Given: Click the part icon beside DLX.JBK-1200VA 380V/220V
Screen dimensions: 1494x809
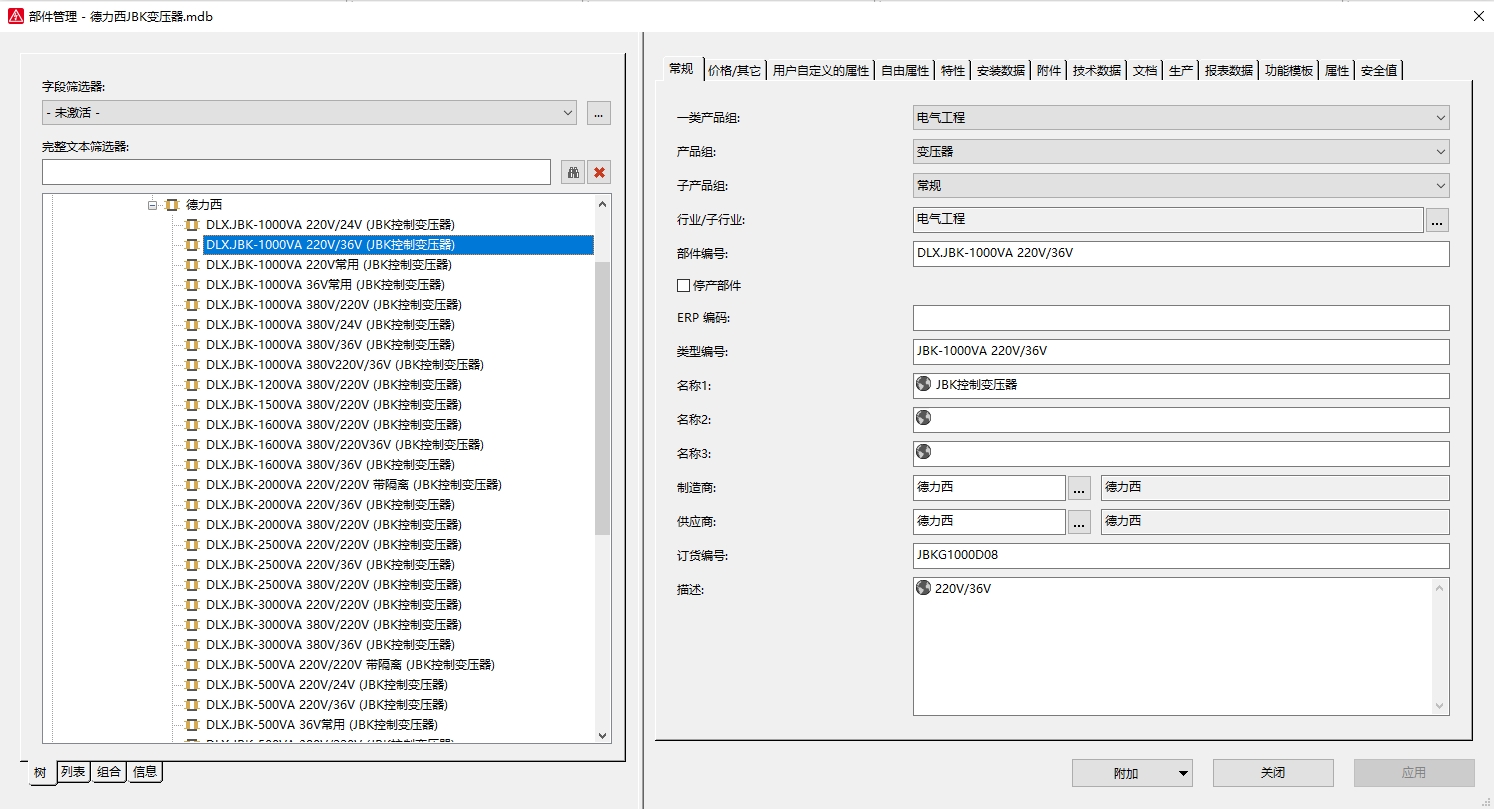Looking at the screenshot, I should pyautogui.click(x=192, y=384).
